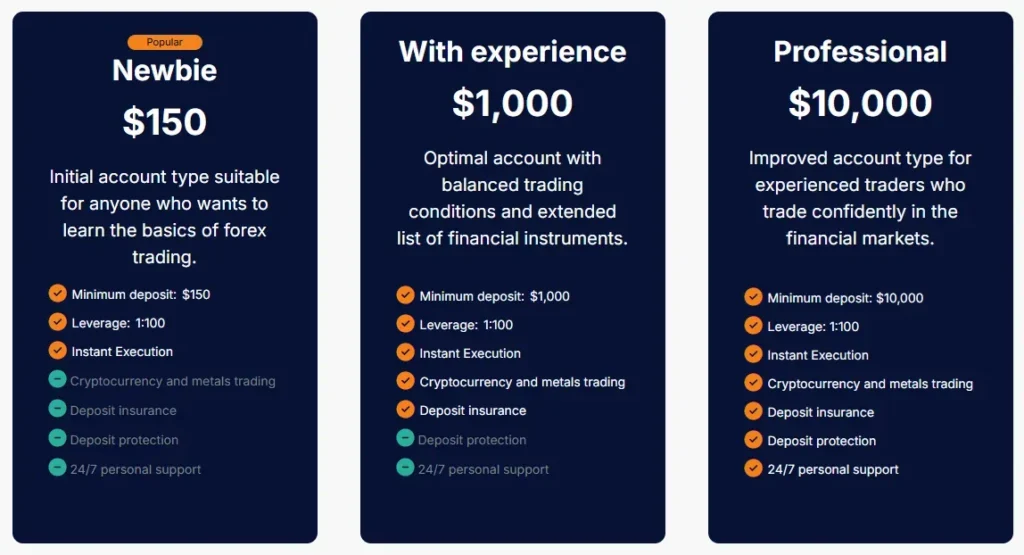Click Professional 24/7 personal support checkmark
This screenshot has height=555, width=1024.
click(753, 468)
